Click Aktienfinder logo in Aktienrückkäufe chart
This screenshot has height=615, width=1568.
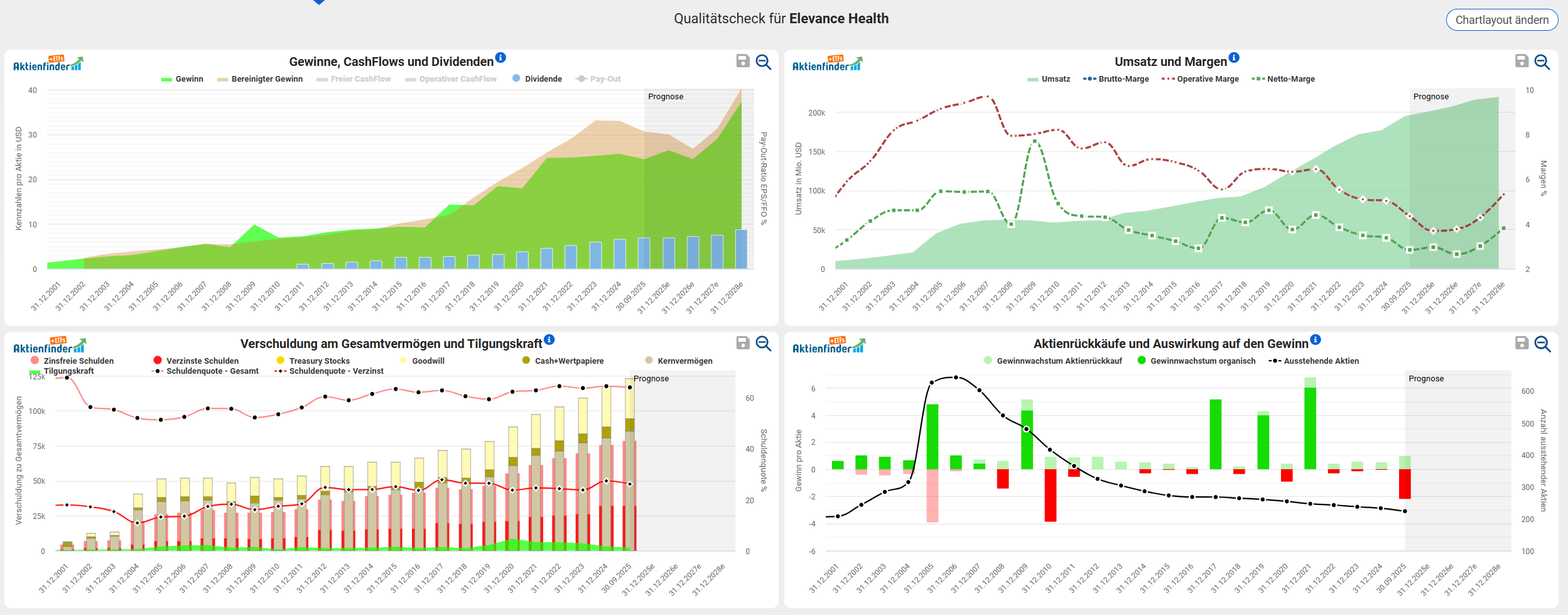click(828, 346)
